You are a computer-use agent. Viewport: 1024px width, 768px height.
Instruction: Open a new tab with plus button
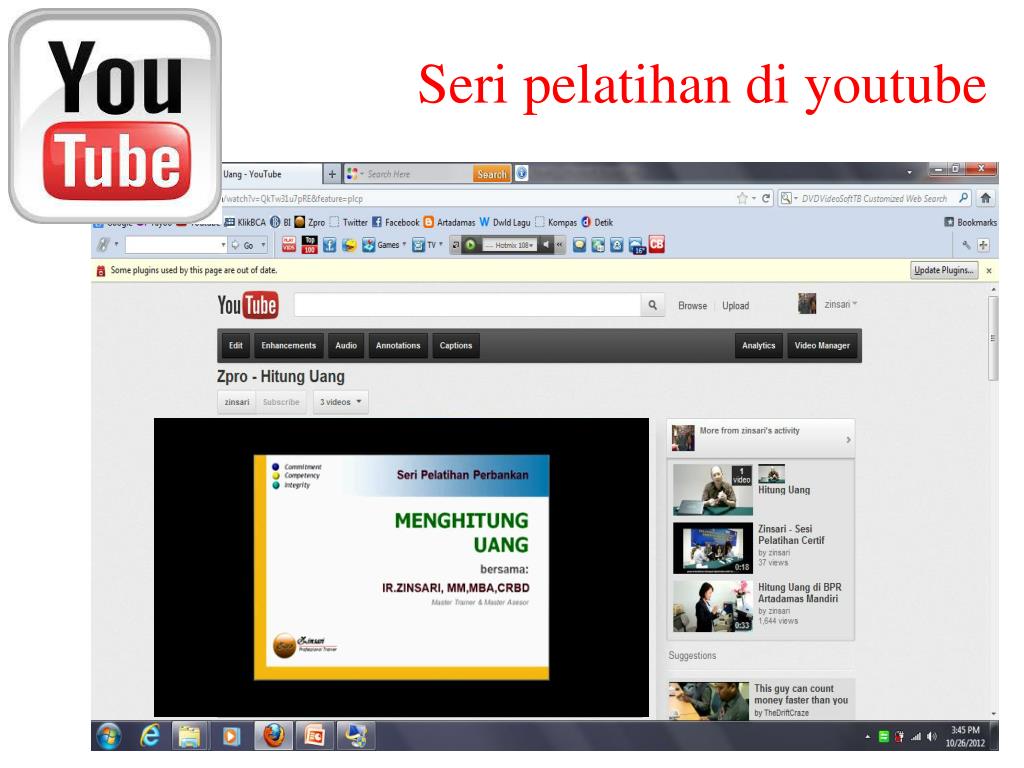click(332, 174)
